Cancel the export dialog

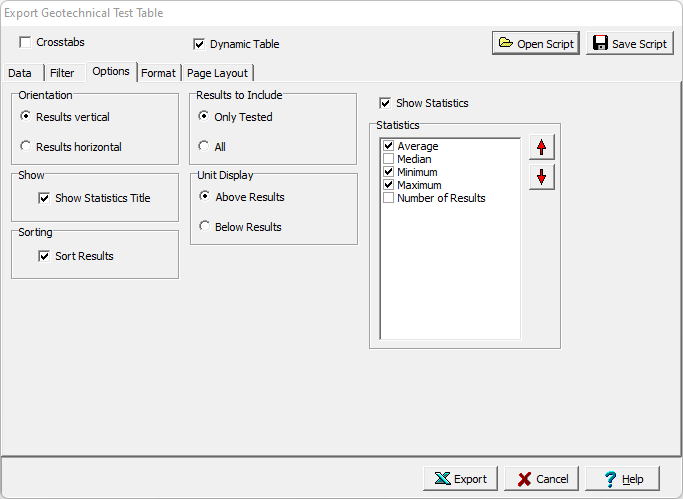click(x=541, y=479)
